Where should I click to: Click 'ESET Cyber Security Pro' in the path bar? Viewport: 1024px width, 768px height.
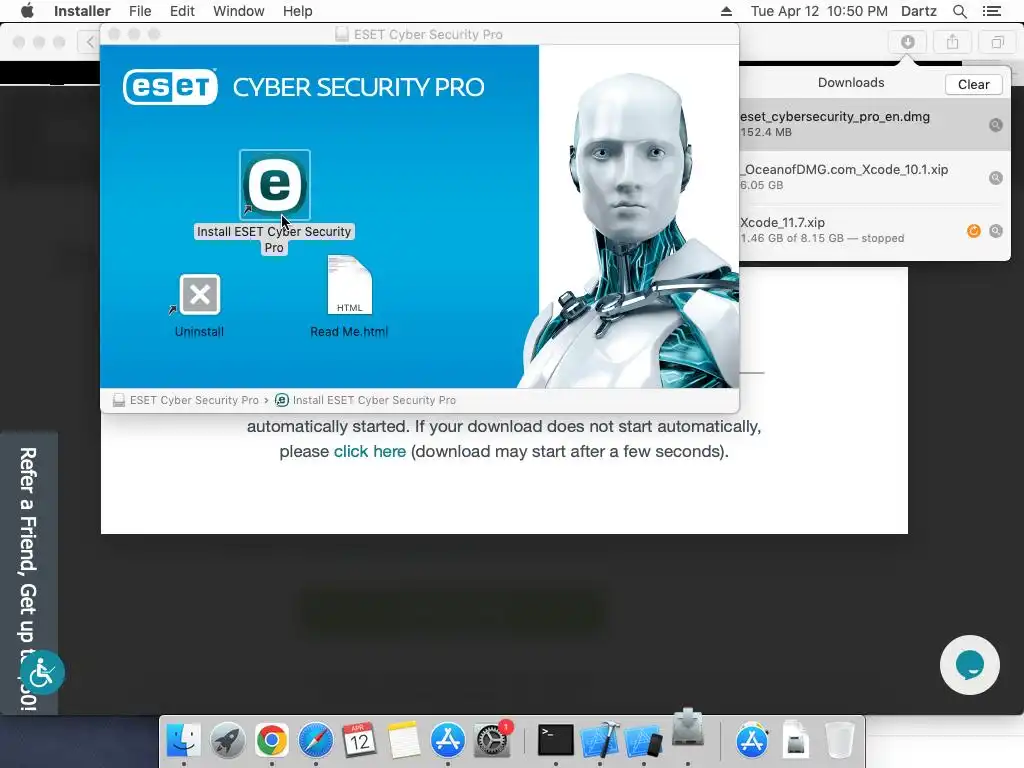pos(186,400)
